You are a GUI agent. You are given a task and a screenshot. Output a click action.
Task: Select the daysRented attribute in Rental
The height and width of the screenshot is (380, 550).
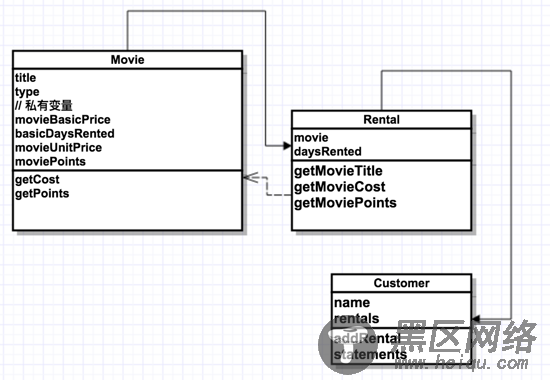tap(328, 152)
